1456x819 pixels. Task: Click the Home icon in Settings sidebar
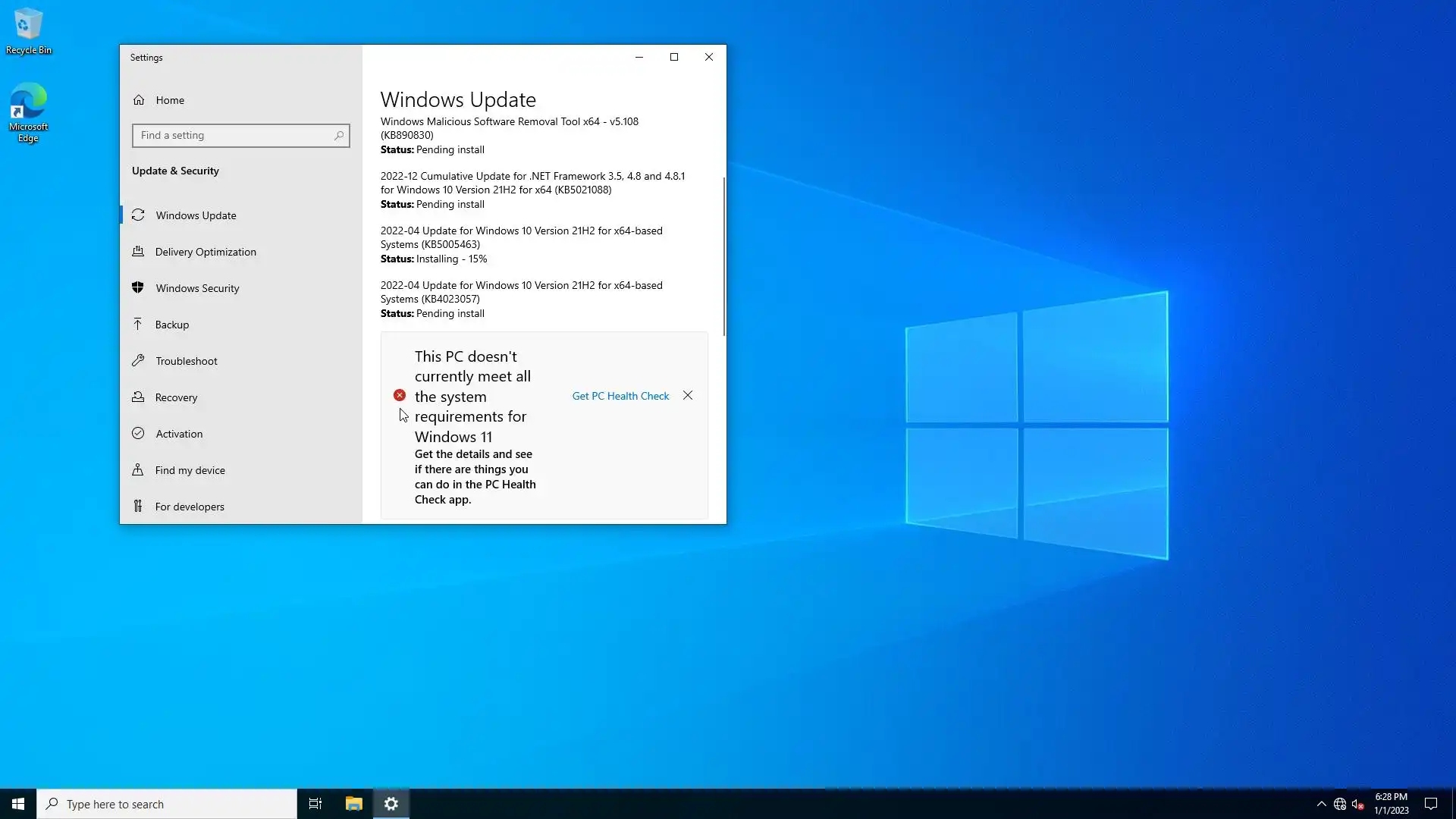139,100
